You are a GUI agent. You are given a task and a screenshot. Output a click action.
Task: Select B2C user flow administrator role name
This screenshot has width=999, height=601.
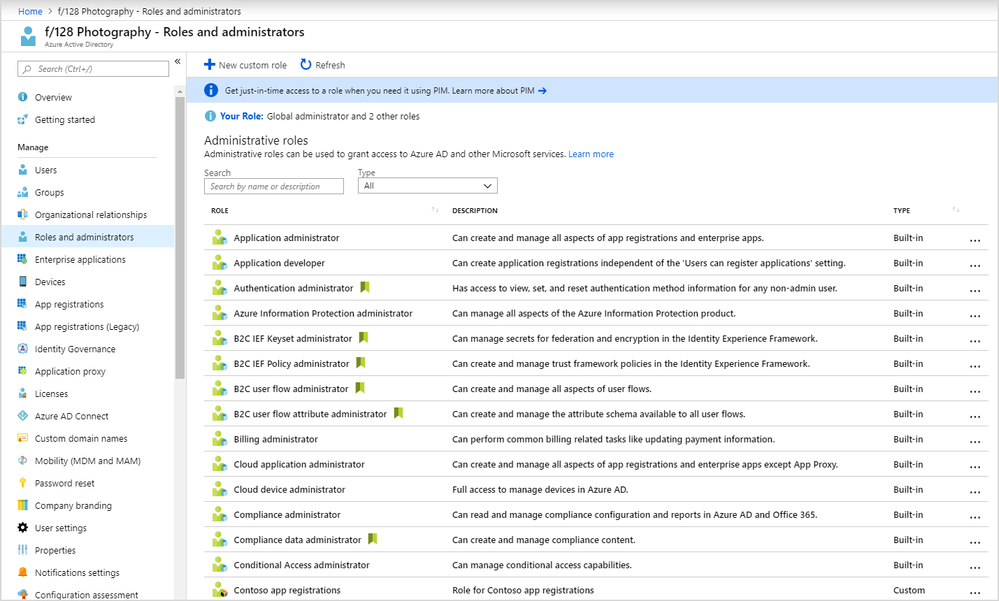[291, 388]
